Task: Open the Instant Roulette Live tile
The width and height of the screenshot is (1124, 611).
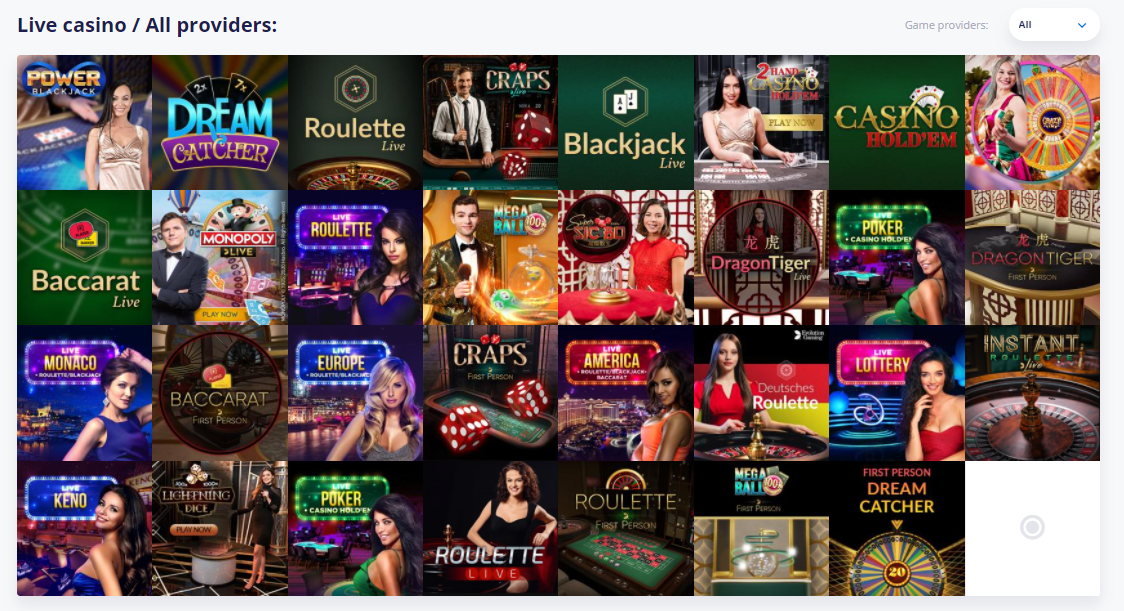Action: pyautogui.click(x=1032, y=393)
